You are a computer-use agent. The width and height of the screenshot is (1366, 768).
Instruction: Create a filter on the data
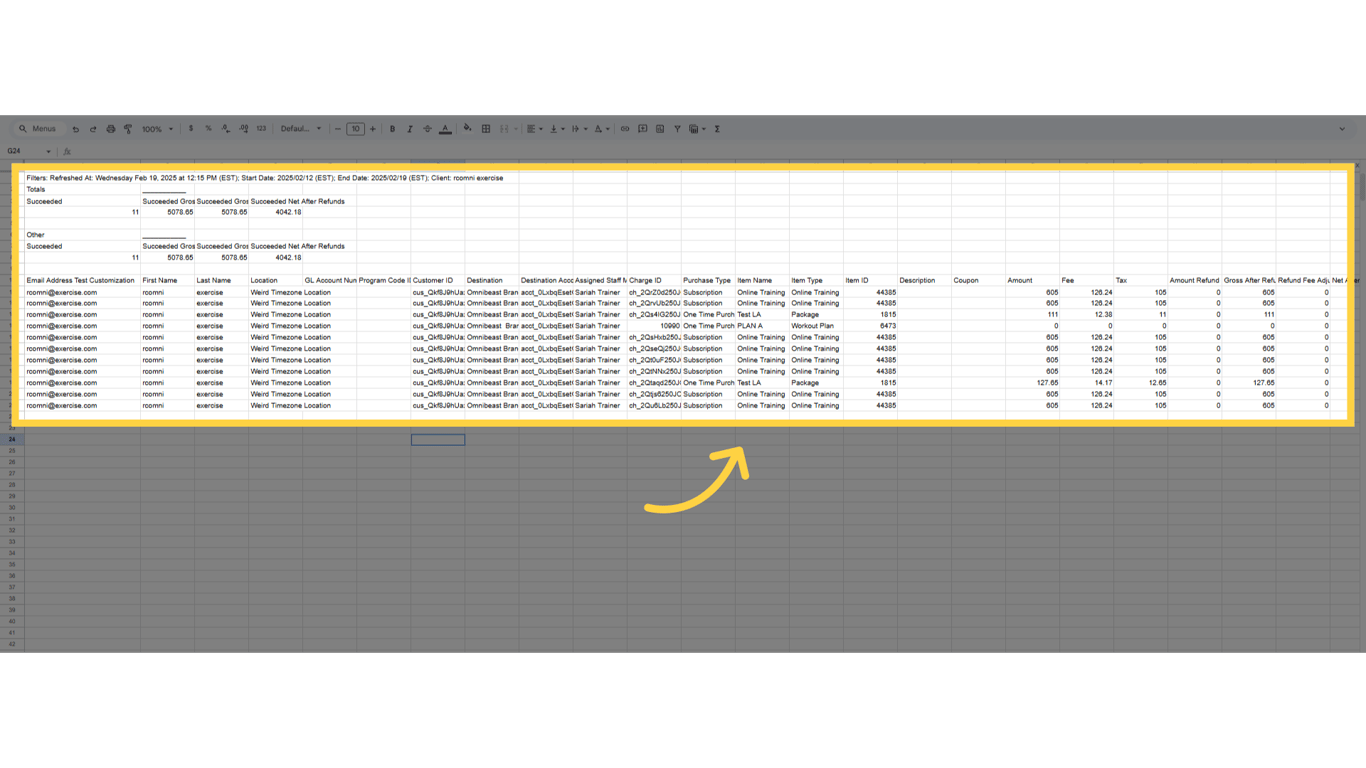(x=677, y=128)
